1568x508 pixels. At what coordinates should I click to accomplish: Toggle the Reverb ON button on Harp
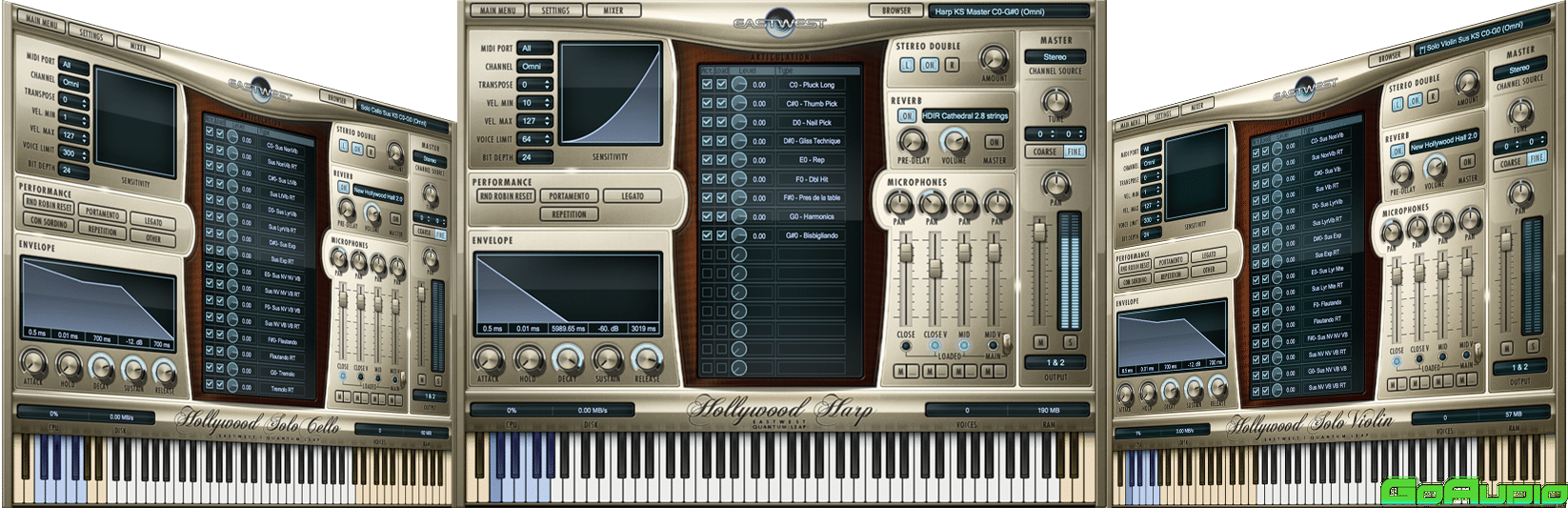906,116
